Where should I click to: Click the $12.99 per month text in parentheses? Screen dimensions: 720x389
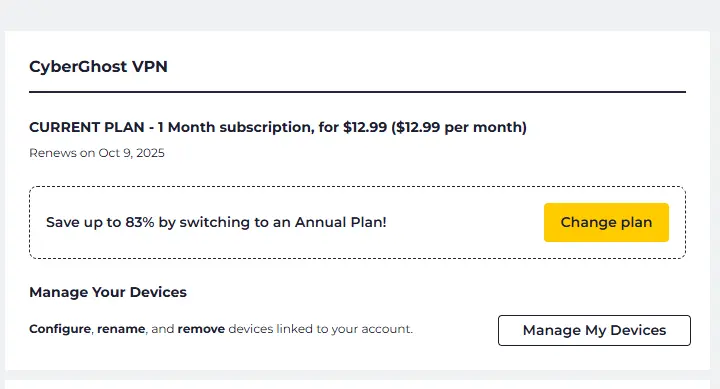click(x=461, y=127)
